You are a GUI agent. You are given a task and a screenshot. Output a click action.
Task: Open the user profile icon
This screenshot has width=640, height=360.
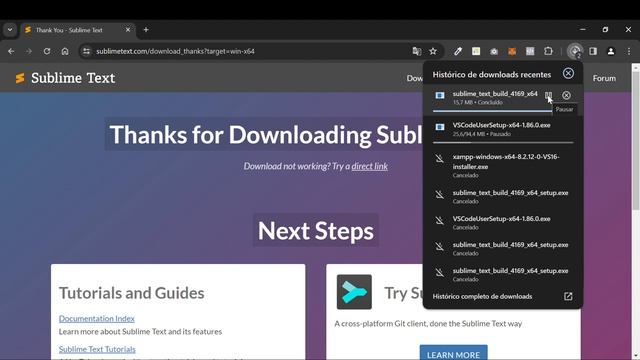[611, 51]
